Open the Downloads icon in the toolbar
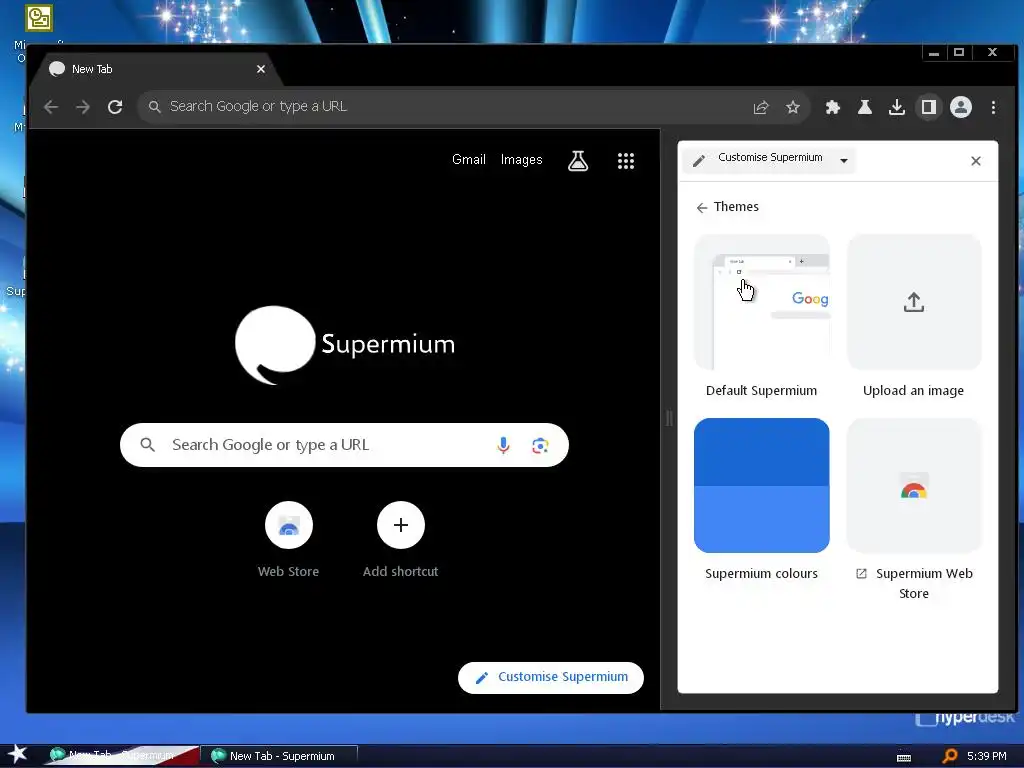1024x768 pixels. (897, 107)
